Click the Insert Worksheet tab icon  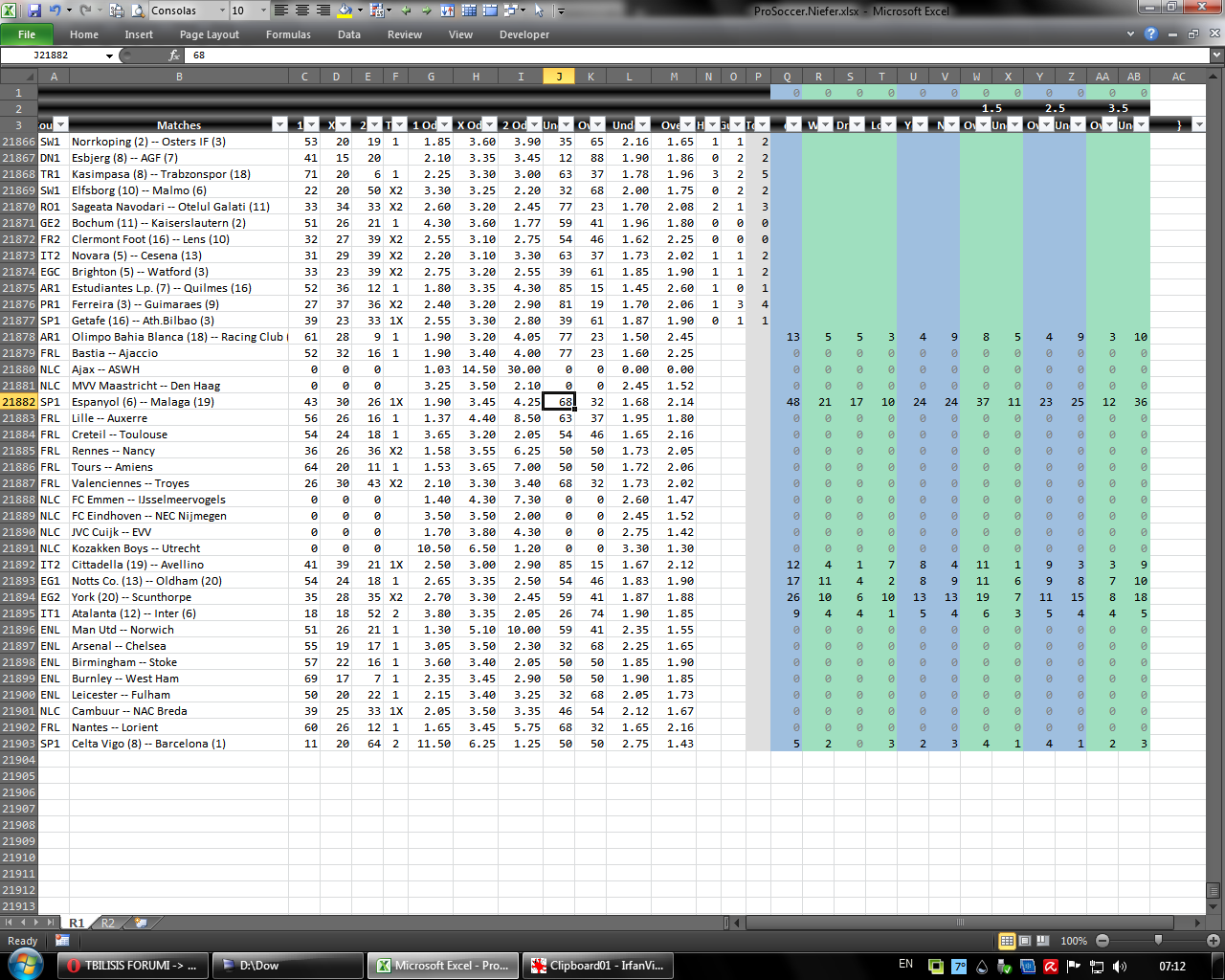click(x=141, y=923)
